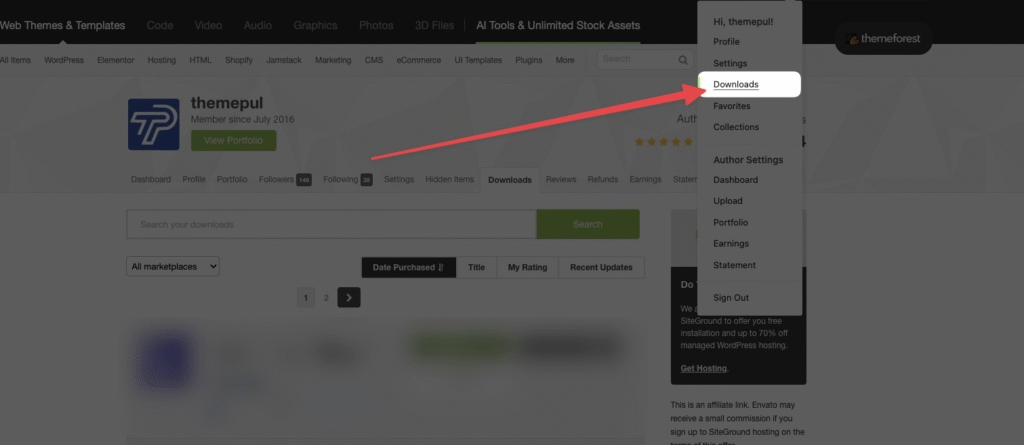
Task: Select downloads page 1
Action: coord(306,298)
